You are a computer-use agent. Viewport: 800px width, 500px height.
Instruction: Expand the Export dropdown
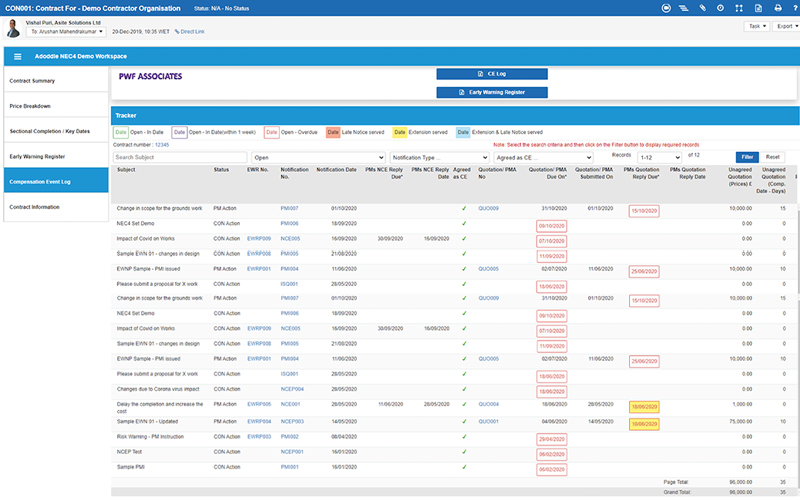(x=786, y=26)
